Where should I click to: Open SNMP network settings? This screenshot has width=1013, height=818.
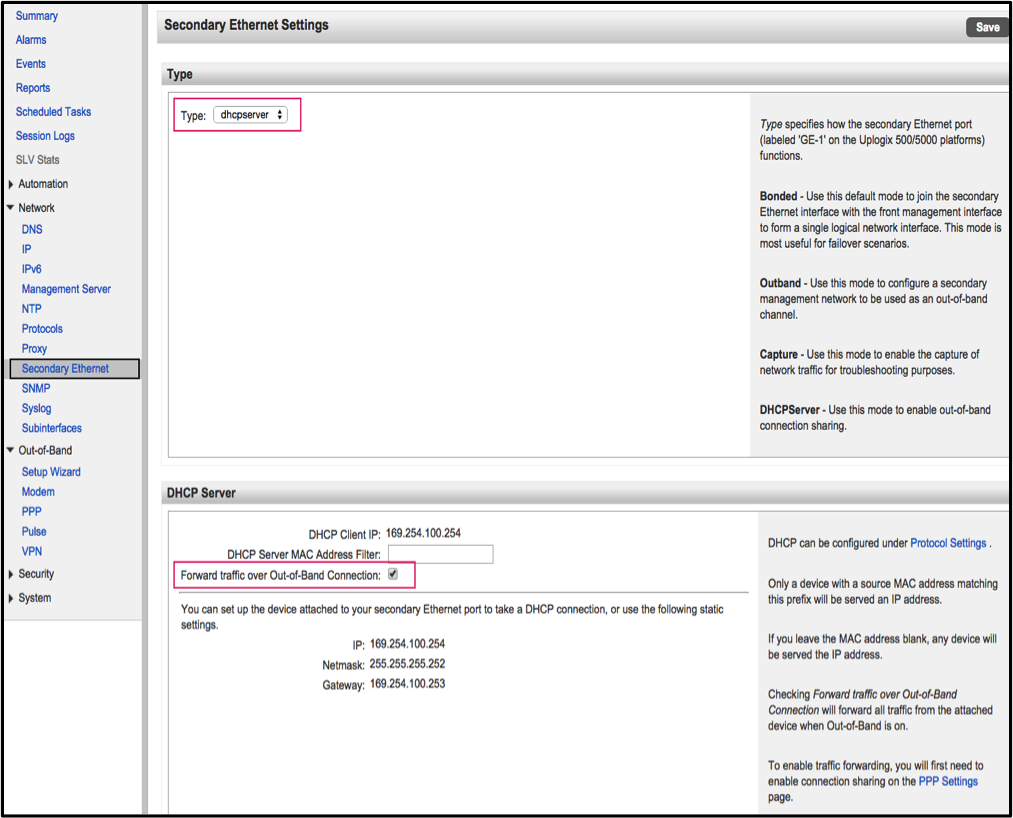point(36,388)
